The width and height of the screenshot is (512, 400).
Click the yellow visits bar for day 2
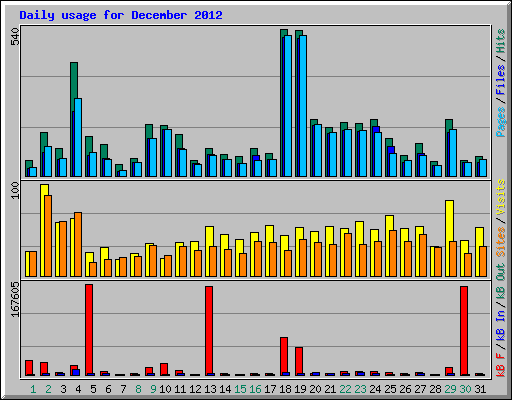[x=45, y=190]
